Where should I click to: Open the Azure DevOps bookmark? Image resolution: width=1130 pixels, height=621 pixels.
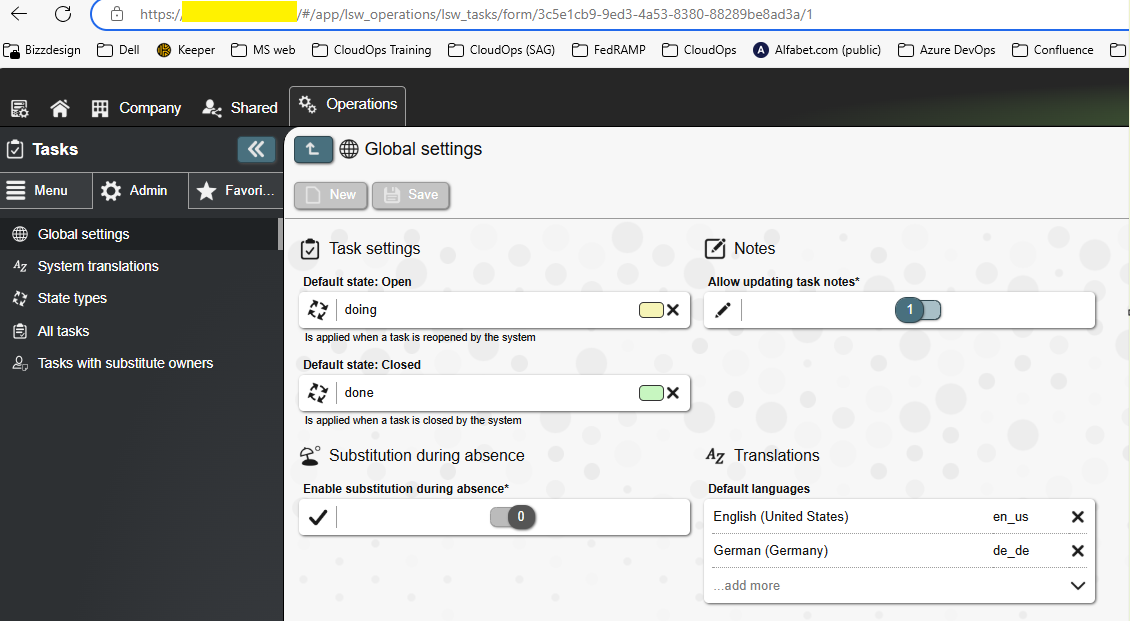pos(948,50)
